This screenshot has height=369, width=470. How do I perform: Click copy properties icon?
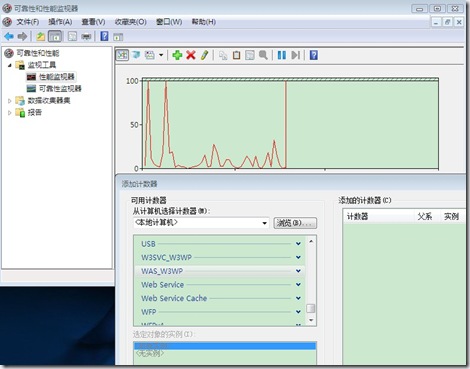pyautogui.click(x=223, y=55)
